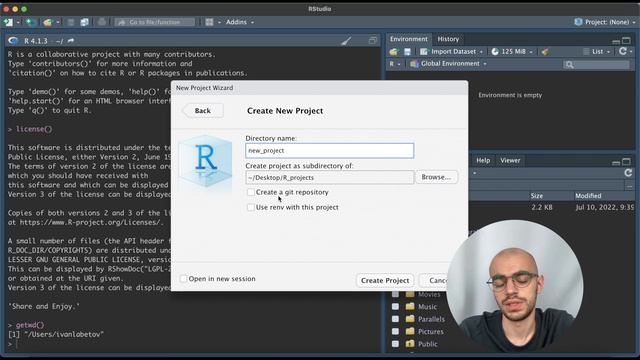Check Use renv with this project

tap(251, 207)
